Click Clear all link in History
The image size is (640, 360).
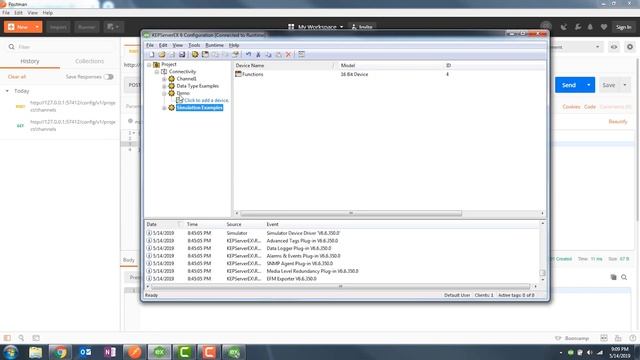(x=17, y=77)
